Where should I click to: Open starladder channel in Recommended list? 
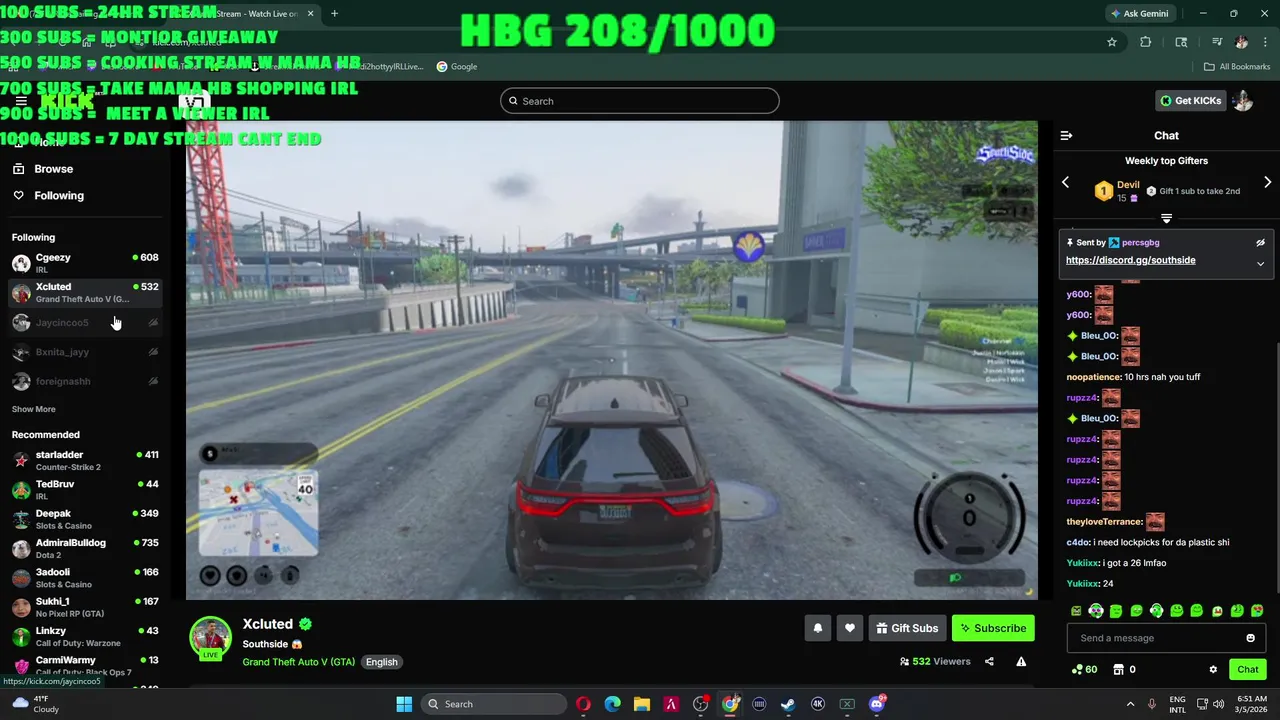coord(85,460)
